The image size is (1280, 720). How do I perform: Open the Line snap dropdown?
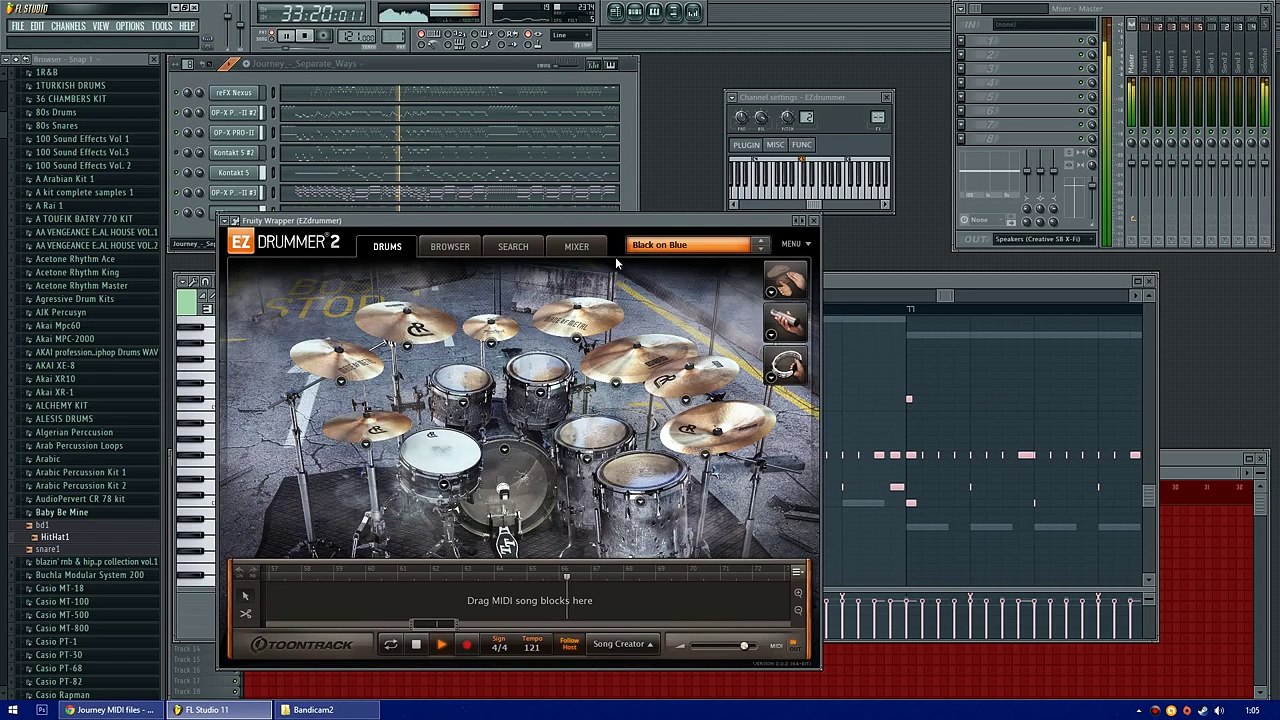pos(572,36)
